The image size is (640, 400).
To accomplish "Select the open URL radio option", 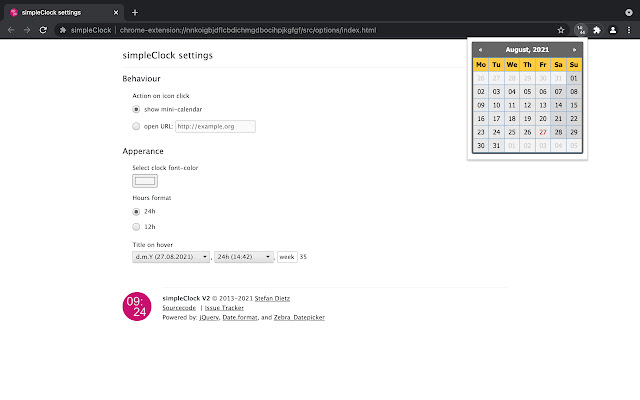I will [x=137, y=126].
